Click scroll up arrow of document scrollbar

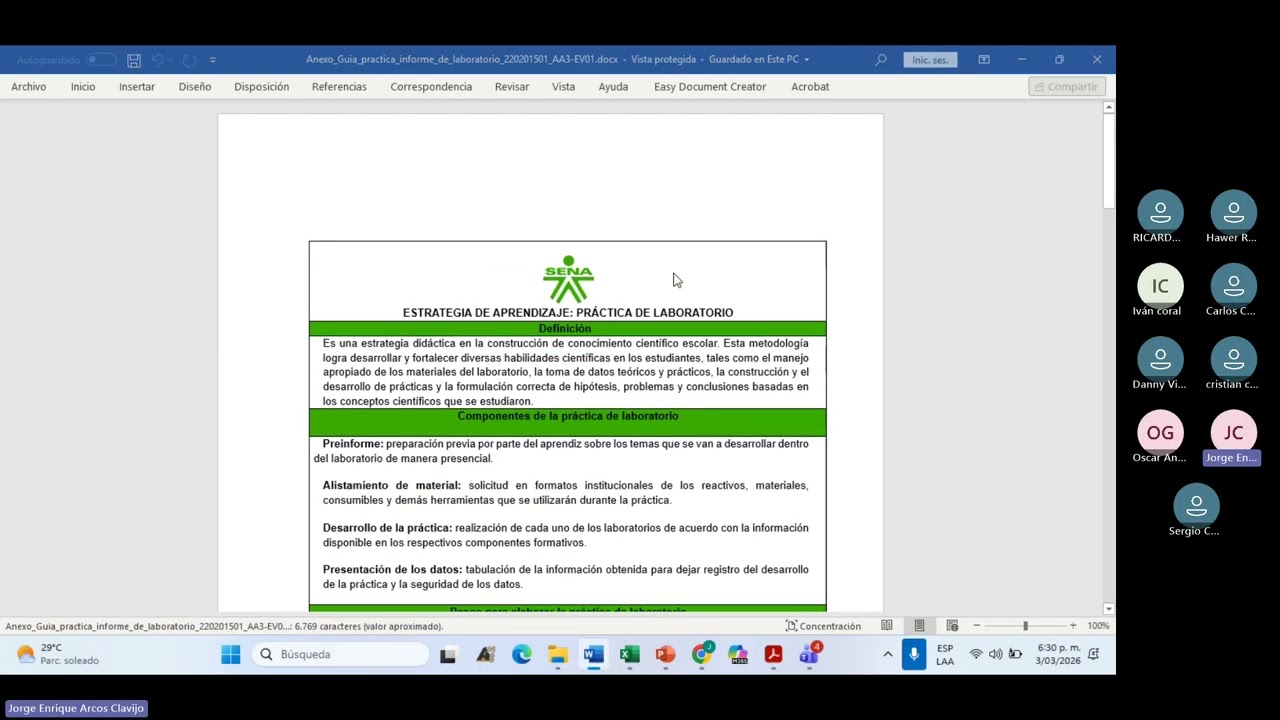tap(1109, 108)
